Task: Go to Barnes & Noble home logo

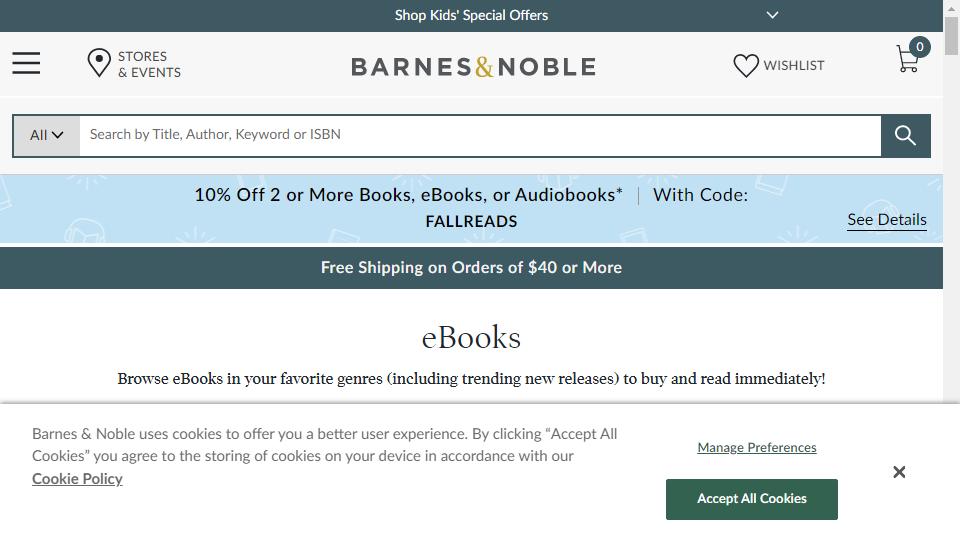Action: click(x=473, y=67)
